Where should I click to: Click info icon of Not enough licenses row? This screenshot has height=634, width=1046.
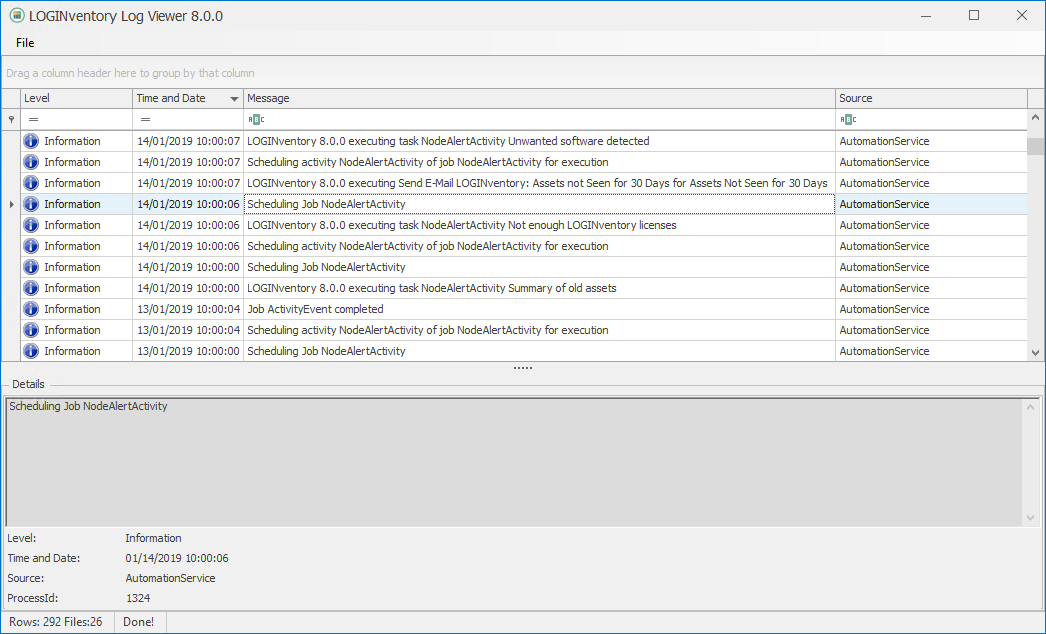tap(31, 225)
